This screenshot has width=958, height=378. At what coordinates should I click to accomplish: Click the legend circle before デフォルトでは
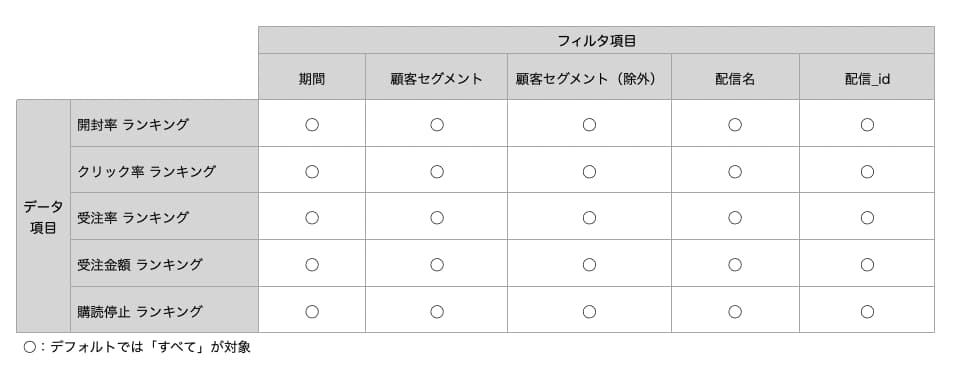pyautogui.click(x=30, y=347)
